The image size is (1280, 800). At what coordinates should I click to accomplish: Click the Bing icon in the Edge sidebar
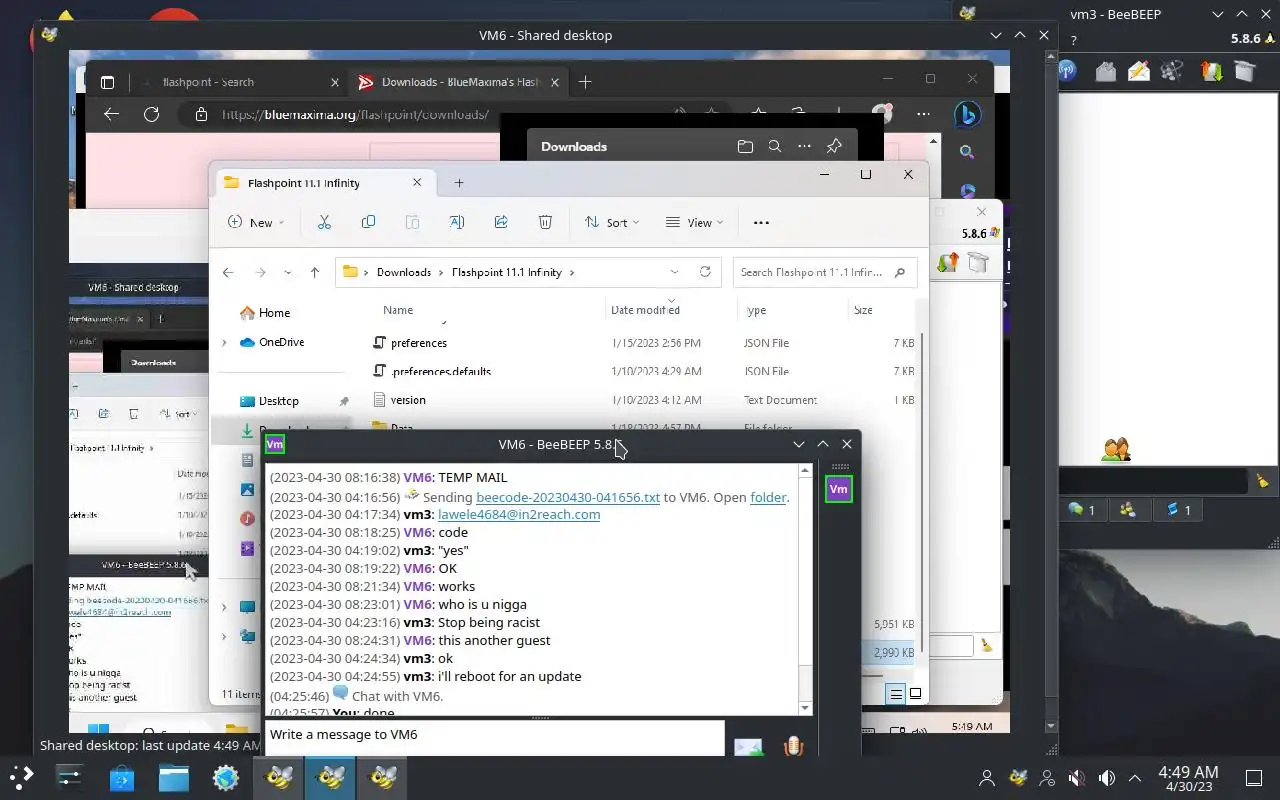coord(966,115)
